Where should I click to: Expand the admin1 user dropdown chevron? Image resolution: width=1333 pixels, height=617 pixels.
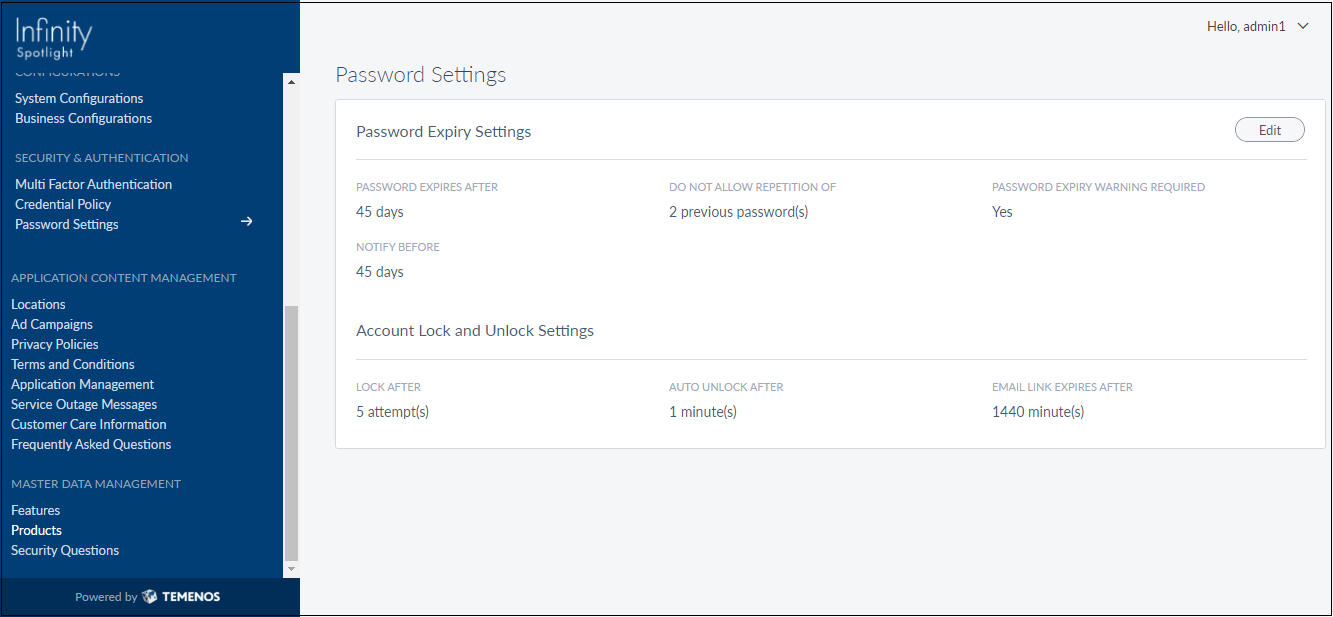[x=1303, y=27]
